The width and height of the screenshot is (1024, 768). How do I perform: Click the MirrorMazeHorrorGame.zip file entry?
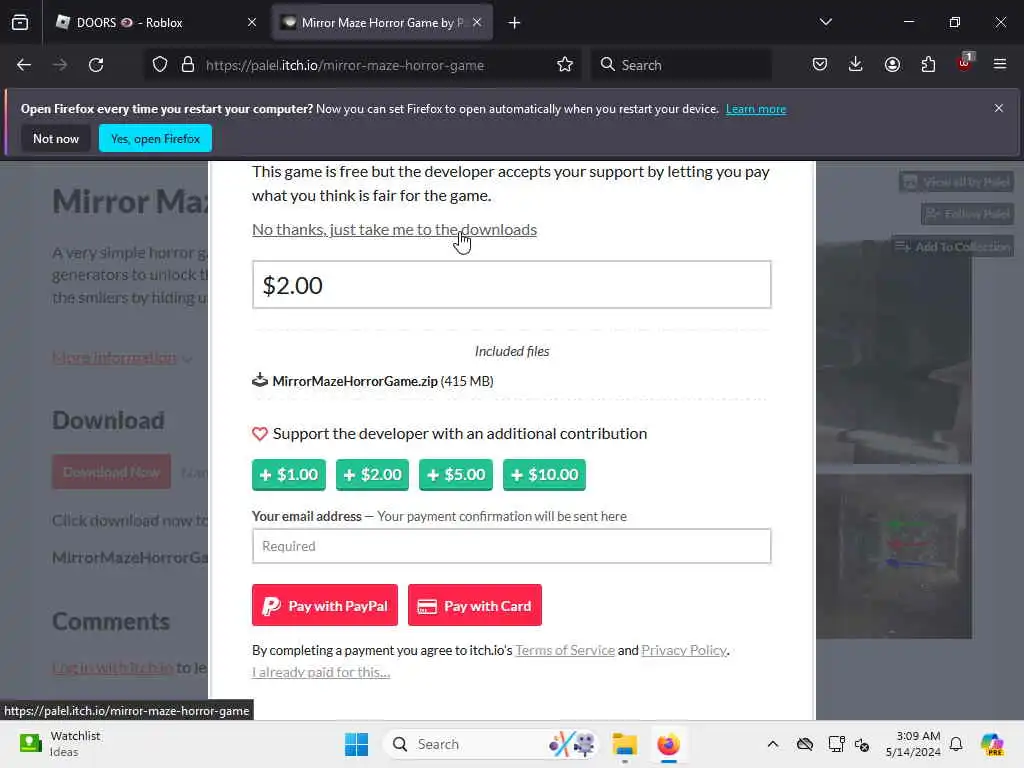coord(373,381)
